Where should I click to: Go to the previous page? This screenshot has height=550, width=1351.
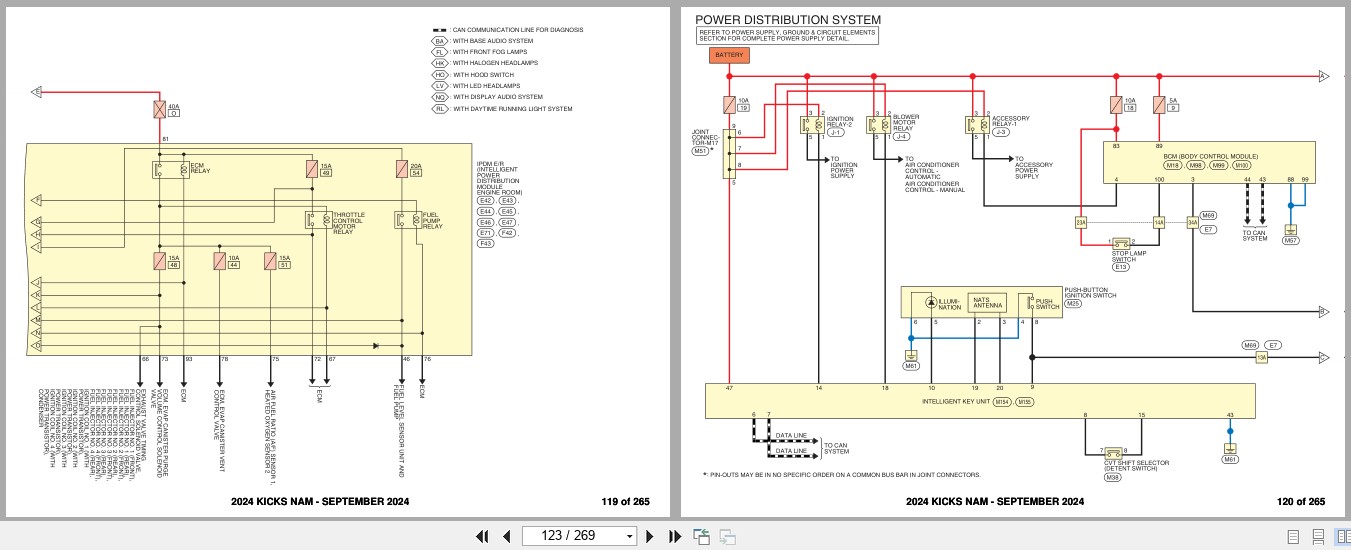(506, 536)
